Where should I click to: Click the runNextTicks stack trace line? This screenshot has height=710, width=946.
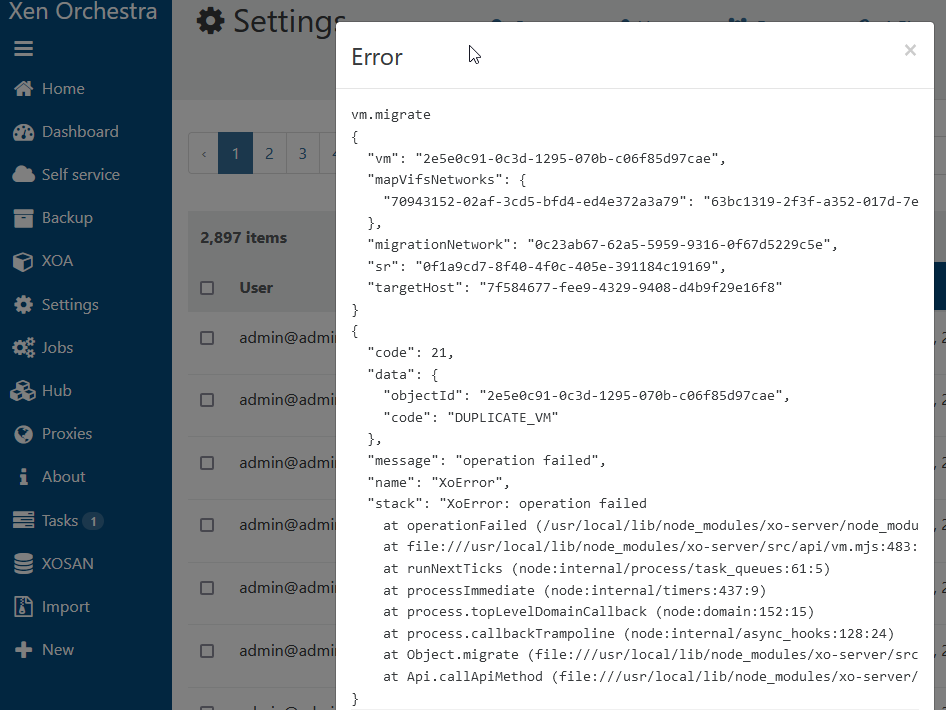pos(606,568)
